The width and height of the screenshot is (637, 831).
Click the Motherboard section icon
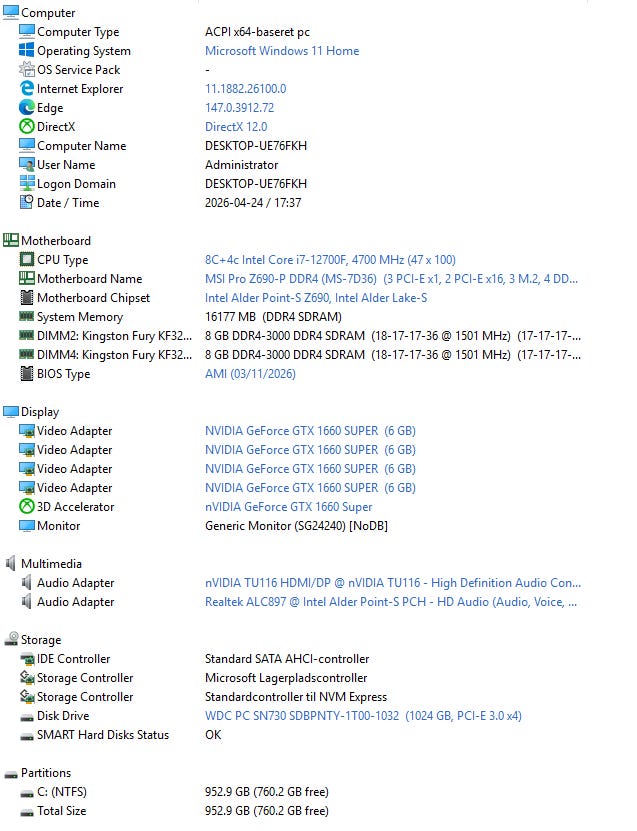tap(11, 241)
